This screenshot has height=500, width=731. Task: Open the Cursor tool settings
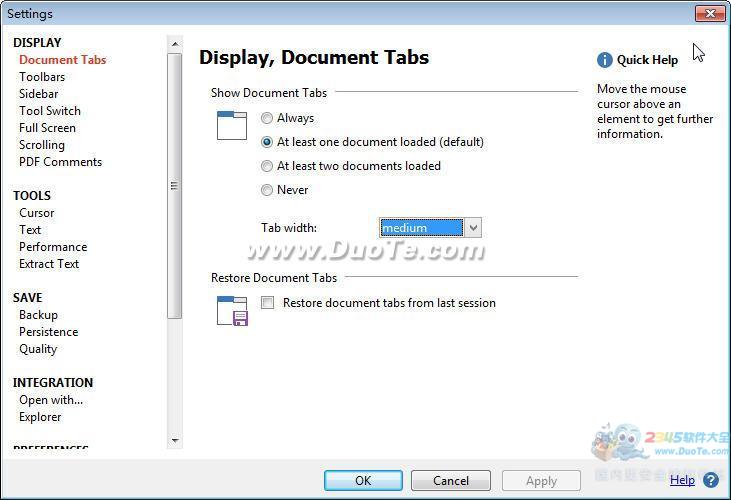[x=37, y=213]
